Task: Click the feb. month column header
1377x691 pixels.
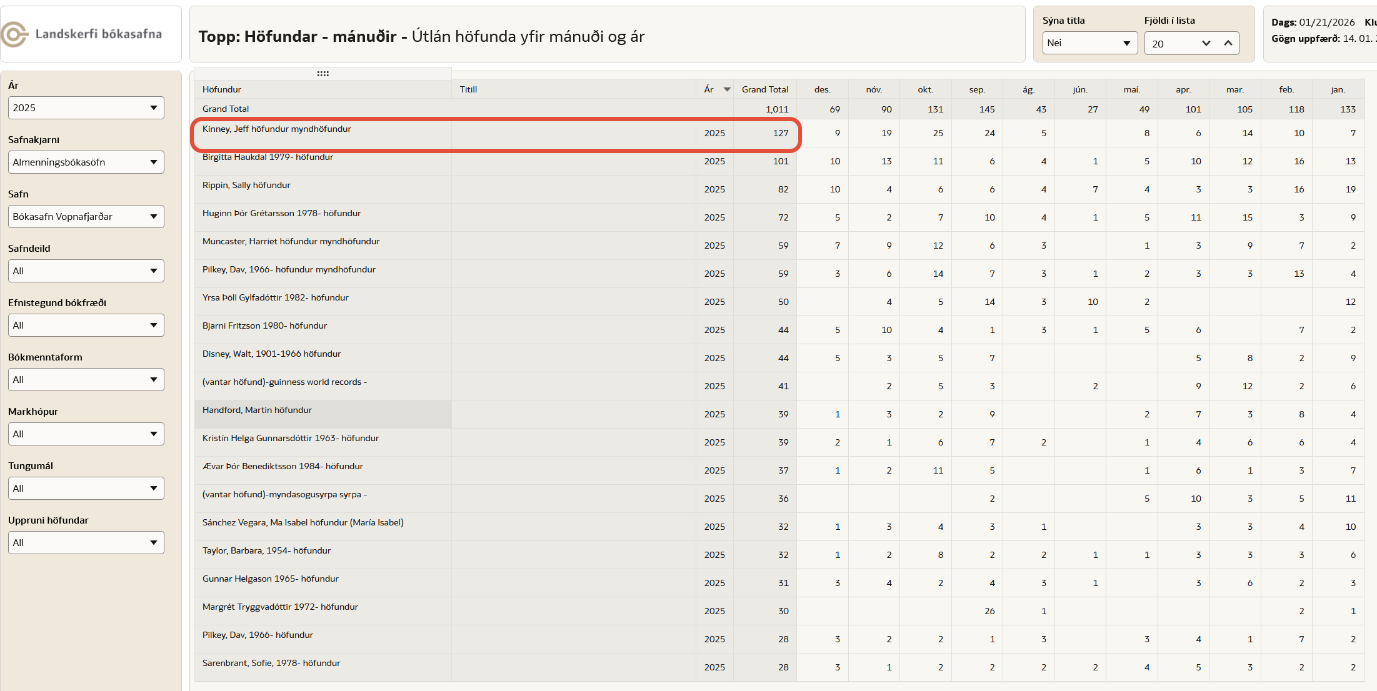Action: point(1286,89)
